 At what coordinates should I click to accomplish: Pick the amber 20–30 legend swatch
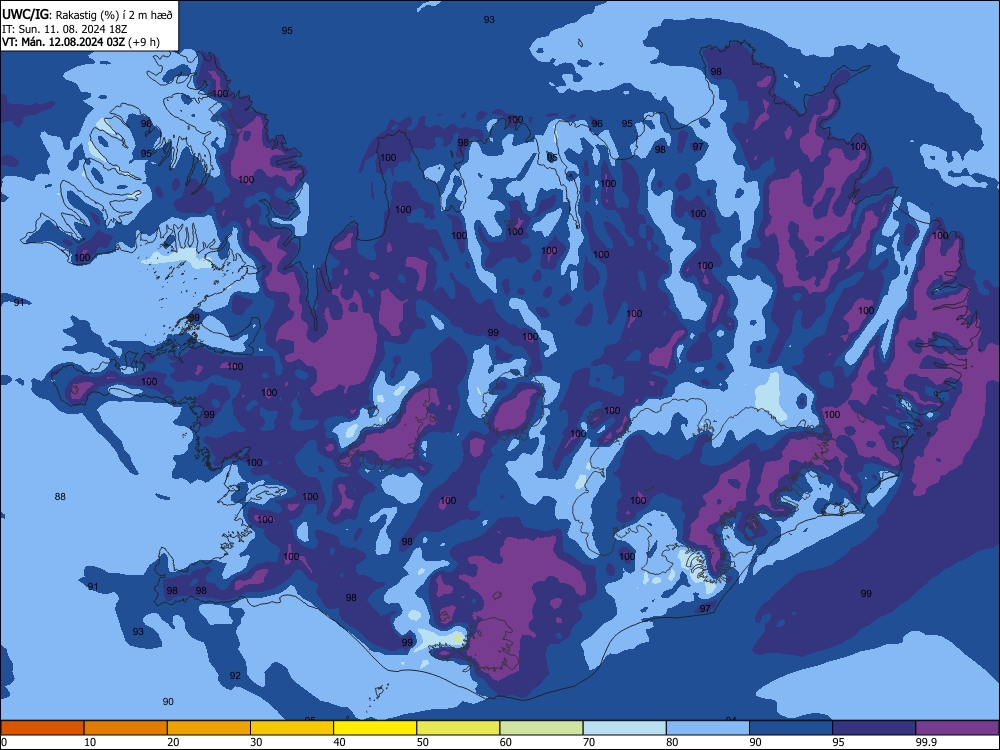tap(209, 728)
